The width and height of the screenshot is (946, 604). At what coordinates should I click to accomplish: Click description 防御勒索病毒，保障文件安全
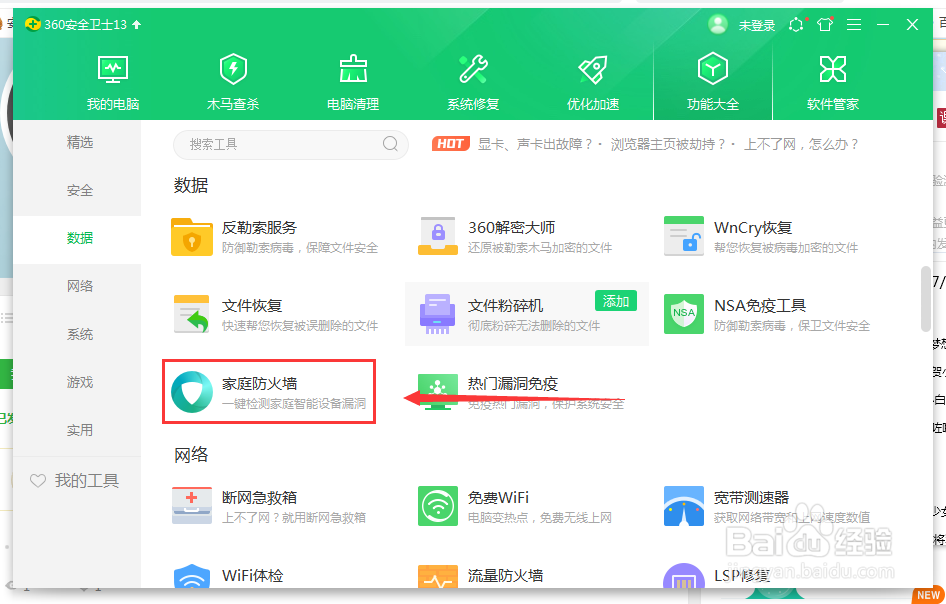[300, 248]
